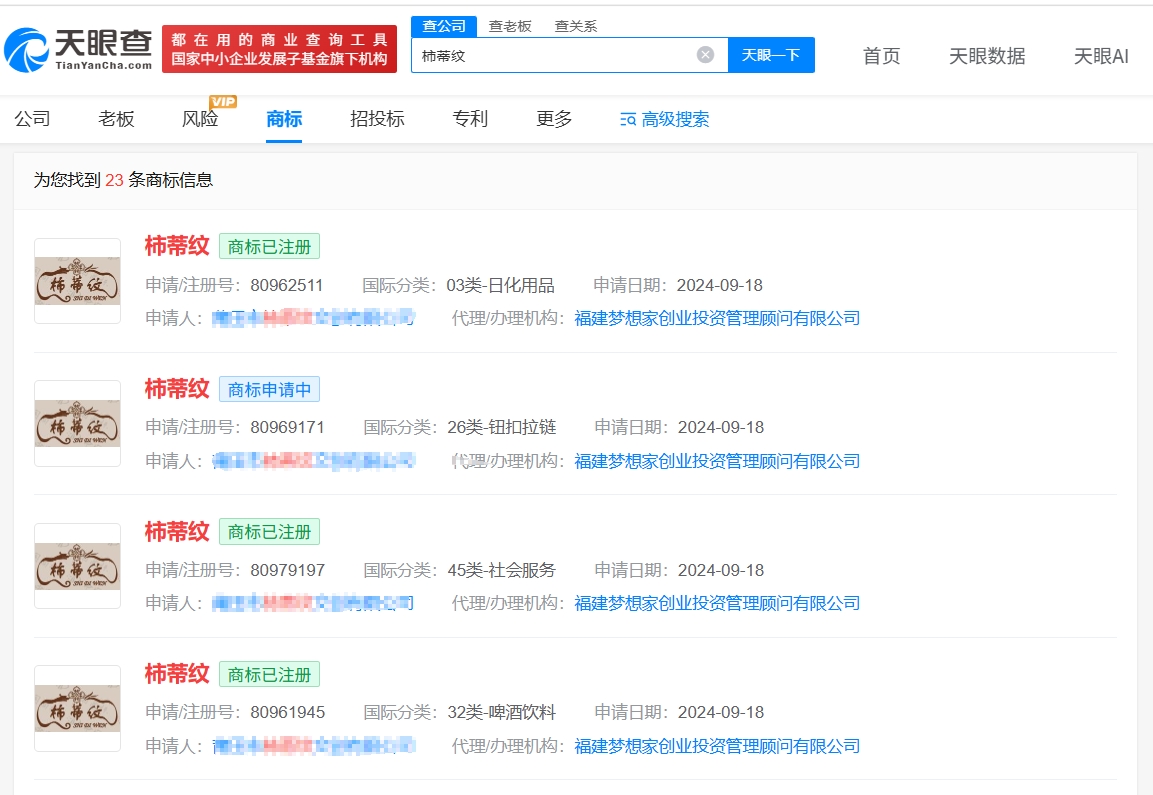Viewport: 1153px width, 795px height.
Task: Click the VIP badge above 风险
Action: [223, 101]
